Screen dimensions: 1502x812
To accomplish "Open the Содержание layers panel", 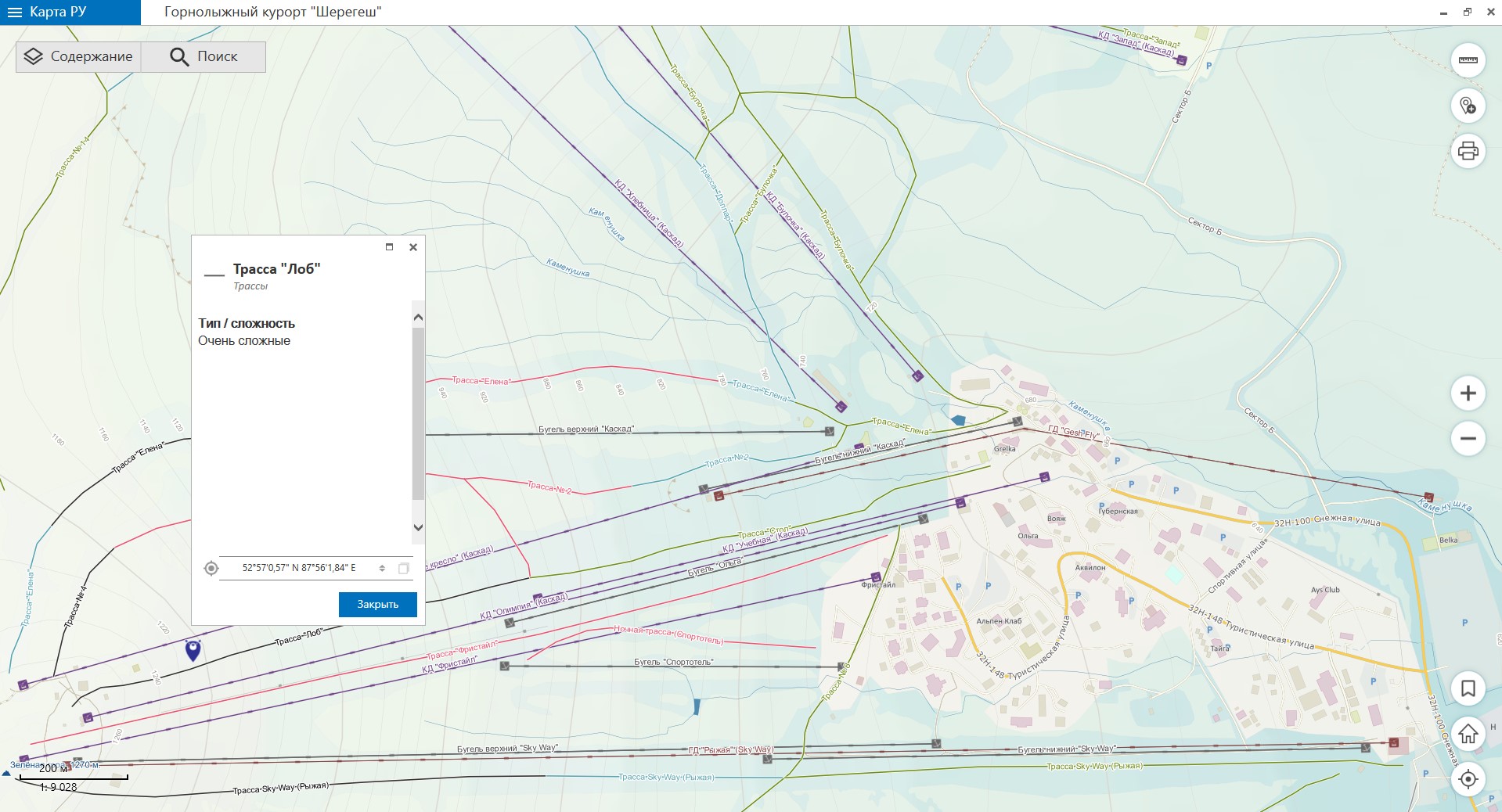I will 78,57.
